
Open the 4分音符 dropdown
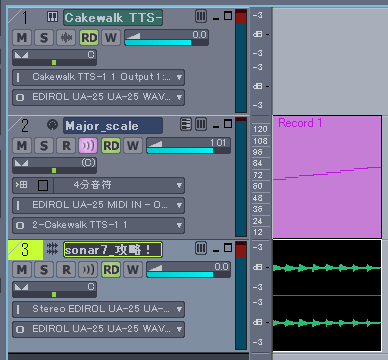[119, 185]
